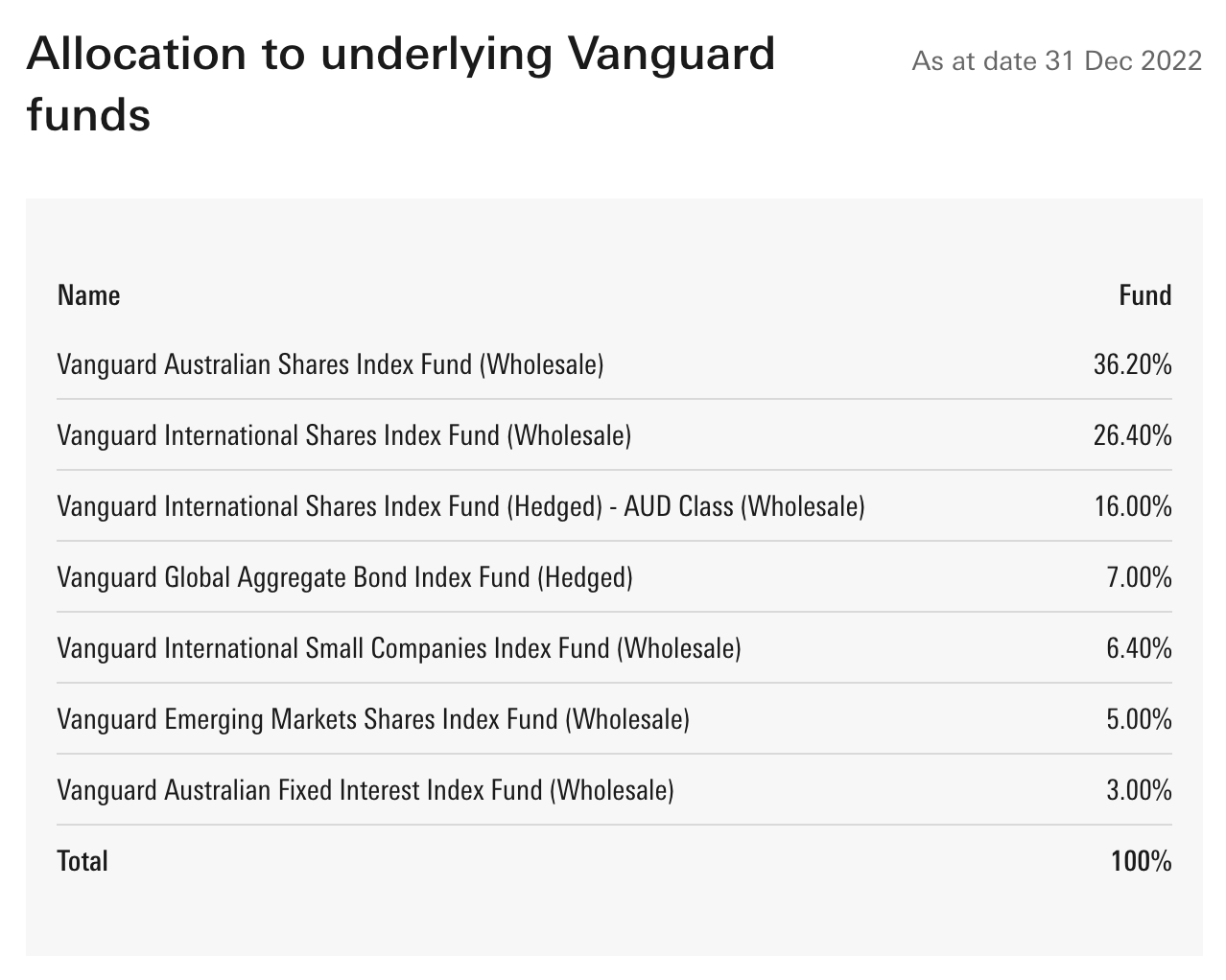Click the 36.20% allocation value

pyautogui.click(x=1133, y=364)
